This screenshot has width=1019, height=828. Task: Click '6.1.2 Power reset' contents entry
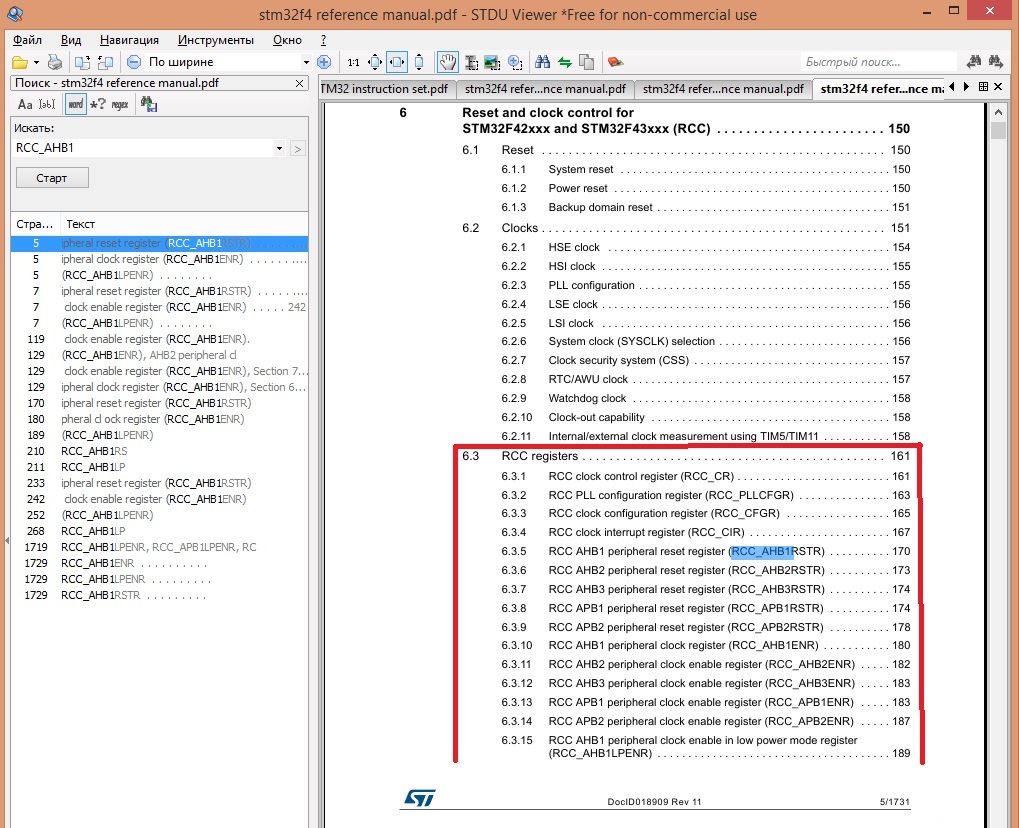tap(705, 188)
